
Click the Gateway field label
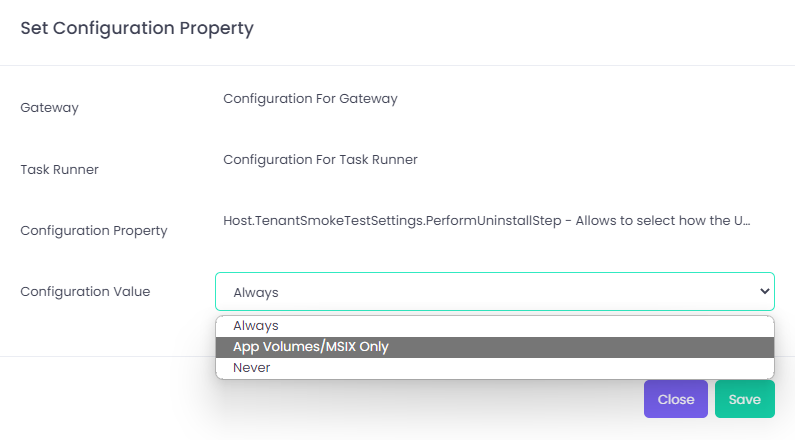49,108
